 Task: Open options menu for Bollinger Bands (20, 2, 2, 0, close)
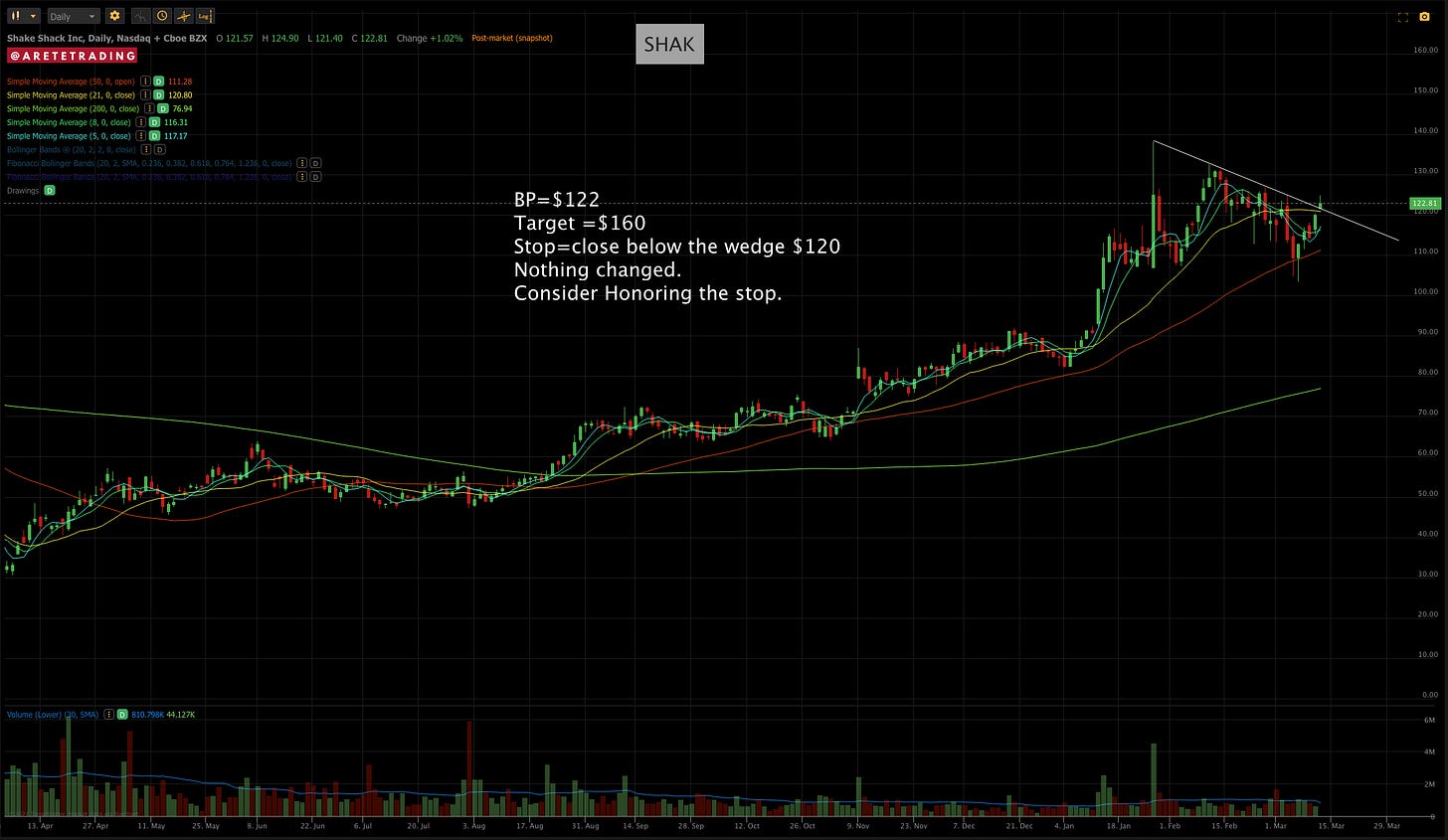pyautogui.click(x=146, y=149)
